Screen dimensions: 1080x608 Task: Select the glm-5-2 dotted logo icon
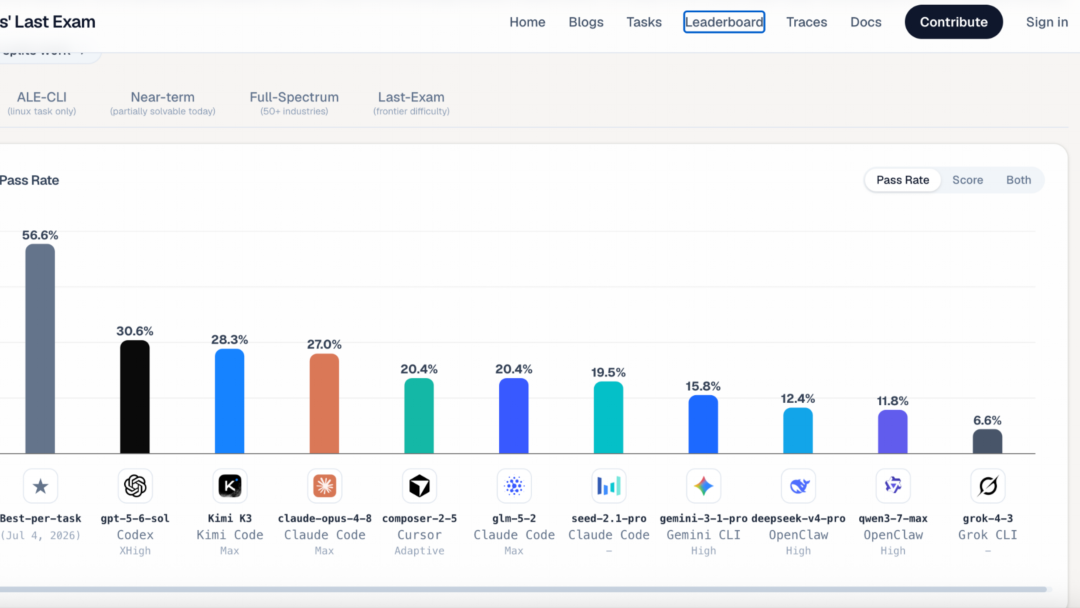click(514, 486)
